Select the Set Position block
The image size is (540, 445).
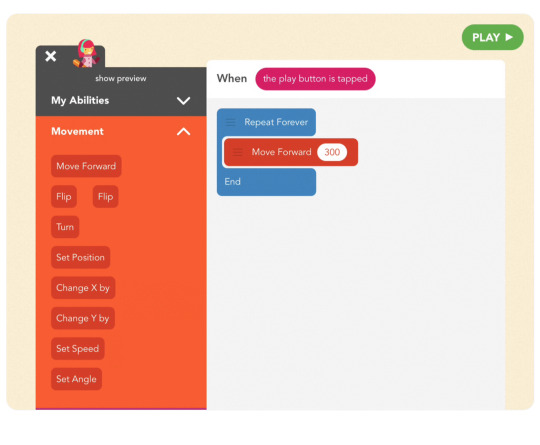tap(80, 257)
